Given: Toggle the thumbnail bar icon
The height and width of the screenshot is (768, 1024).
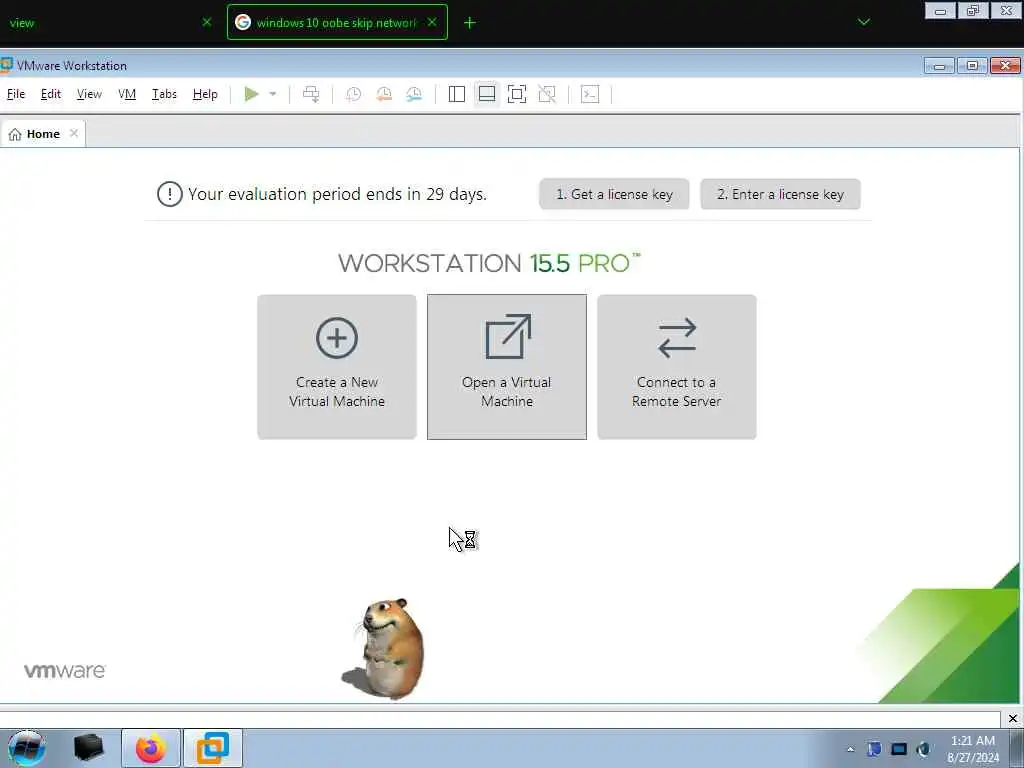Looking at the screenshot, I should 487,94.
